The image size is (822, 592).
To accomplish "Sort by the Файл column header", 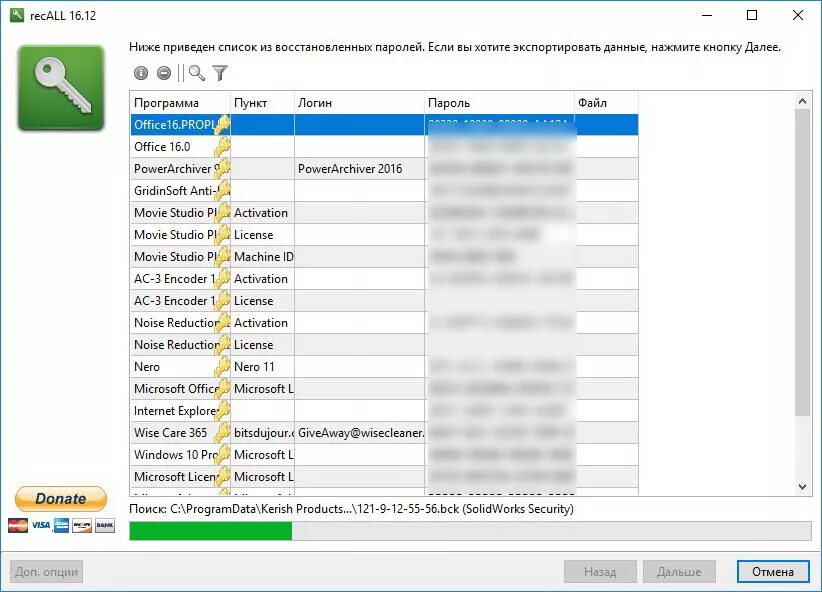I will point(607,103).
